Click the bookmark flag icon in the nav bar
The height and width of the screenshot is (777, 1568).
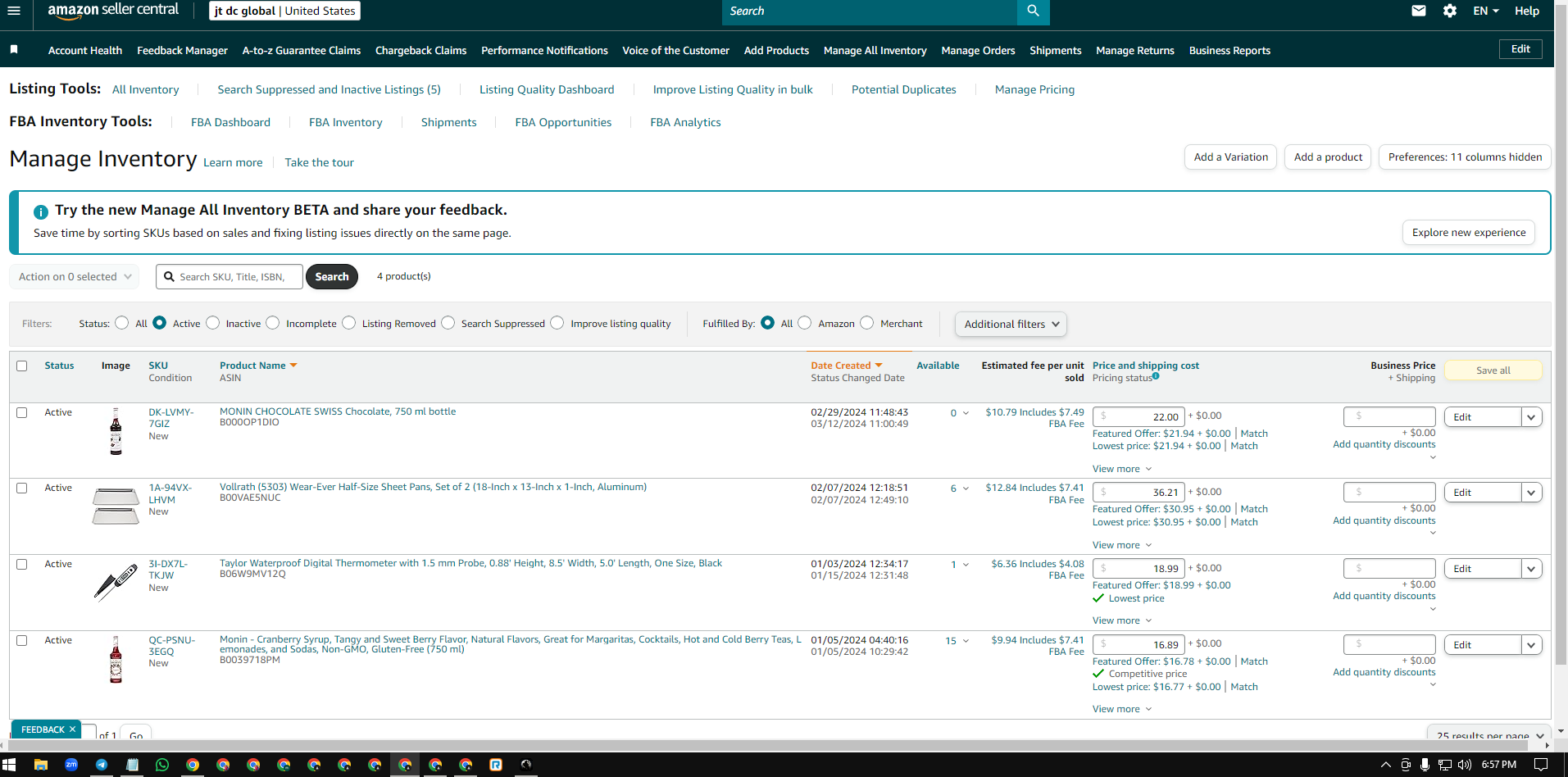pos(14,50)
